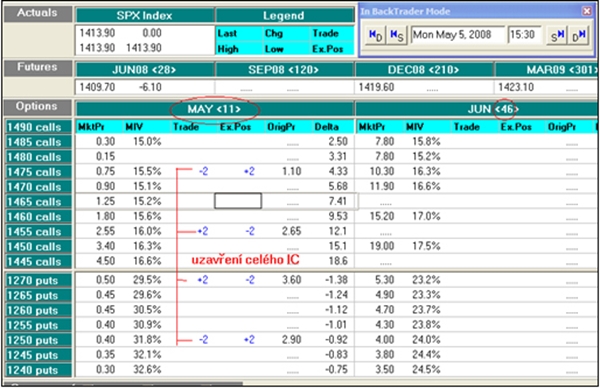Select the SEP08 <120> futures column
Image resolution: width=600 pixels, height=388 pixels.
[x=284, y=70]
